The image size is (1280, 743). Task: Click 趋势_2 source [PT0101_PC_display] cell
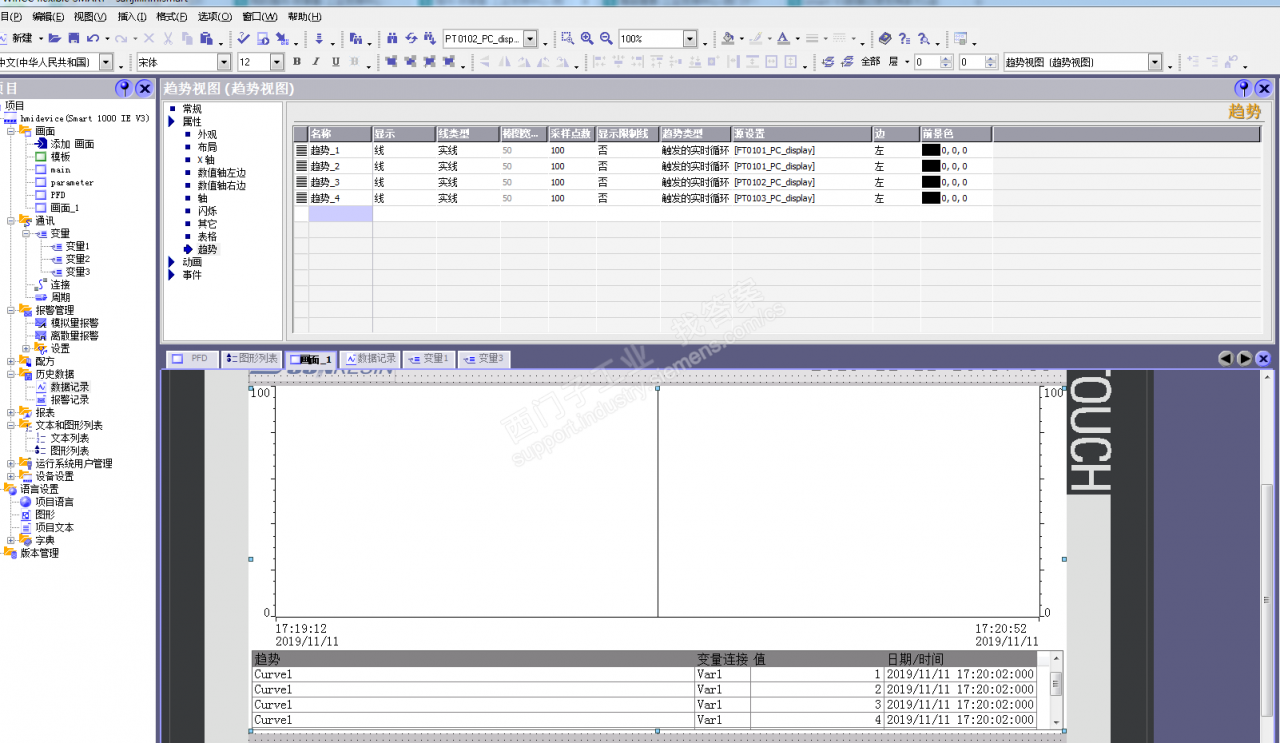801,166
